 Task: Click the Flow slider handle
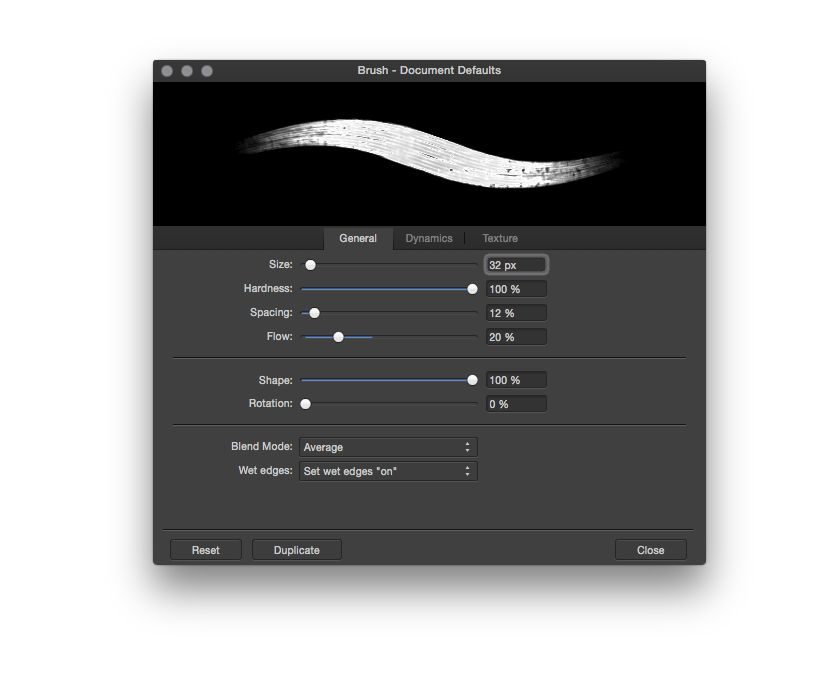[x=338, y=337]
